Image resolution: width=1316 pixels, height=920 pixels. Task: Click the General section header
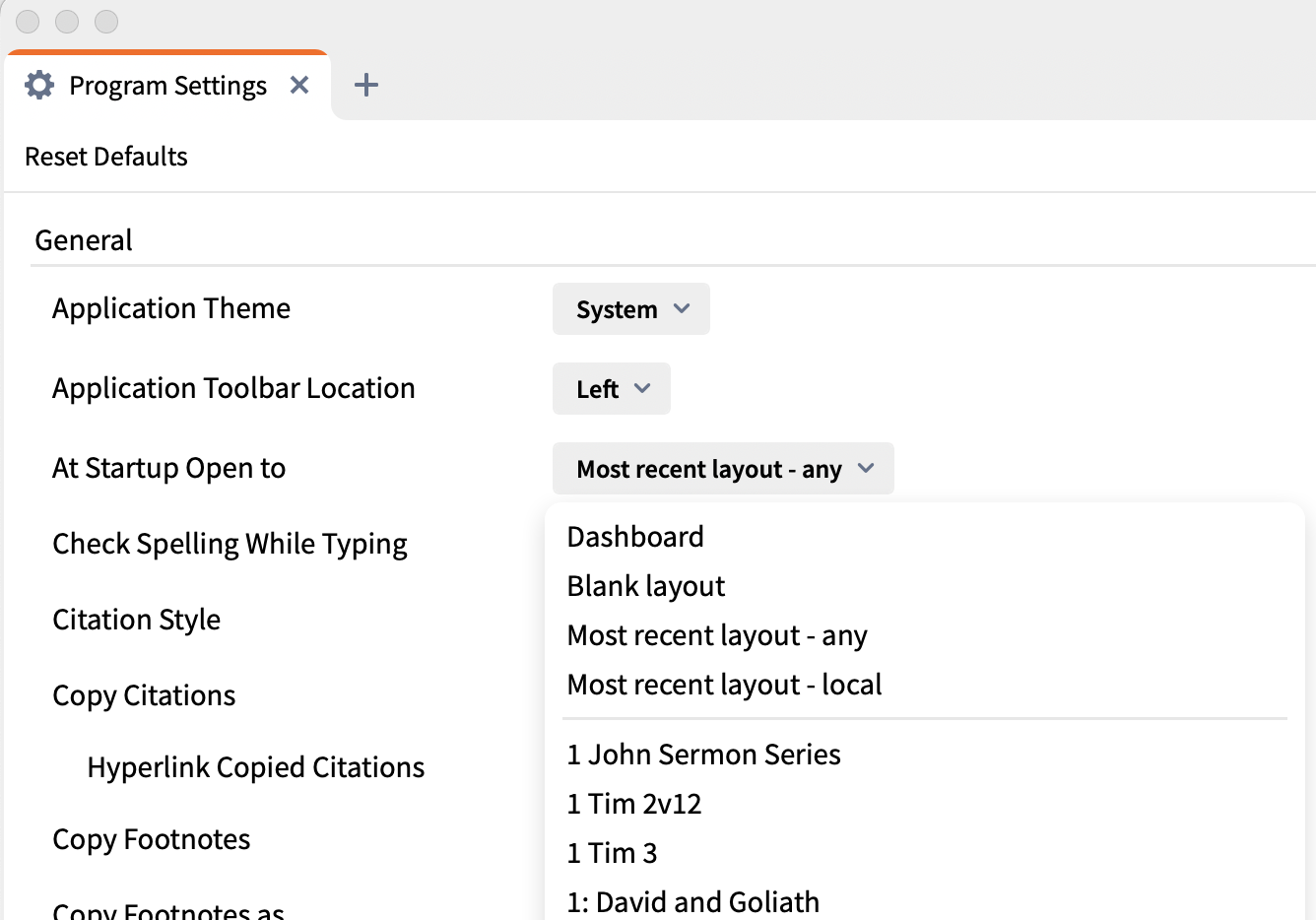pos(84,240)
